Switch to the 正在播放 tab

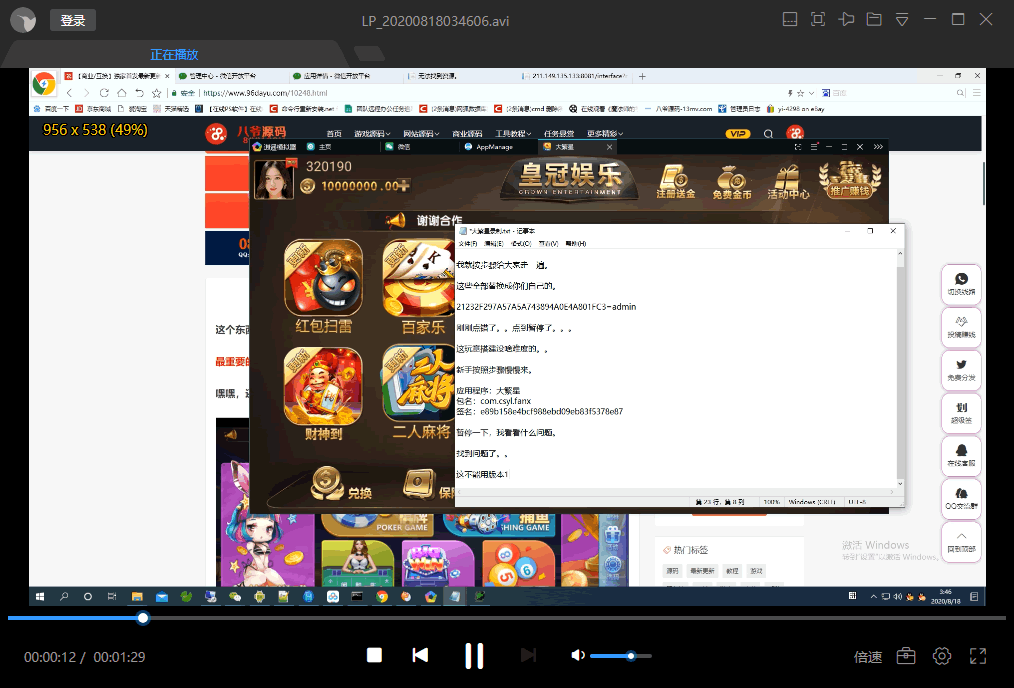(x=174, y=54)
